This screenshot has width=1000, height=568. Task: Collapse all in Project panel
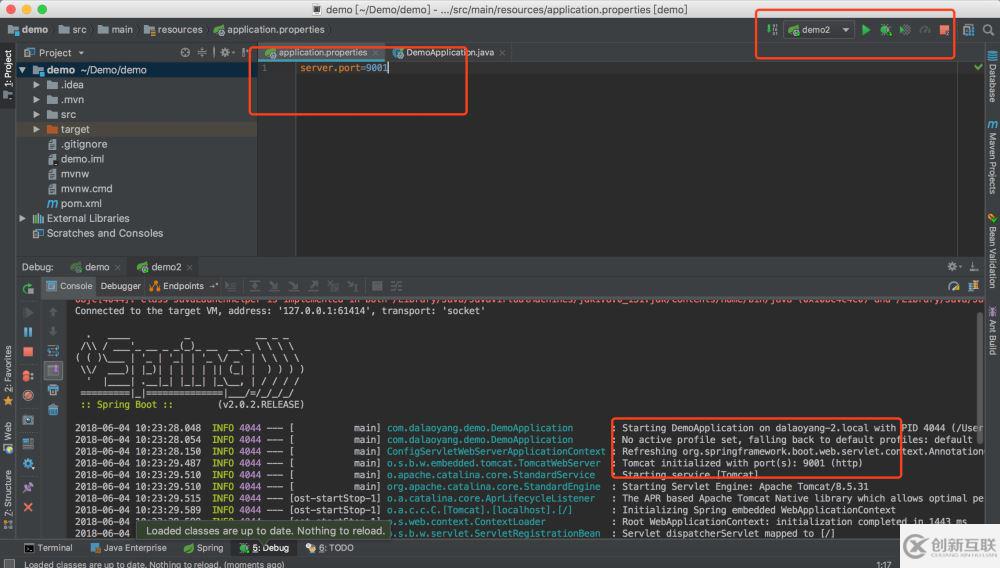point(202,53)
